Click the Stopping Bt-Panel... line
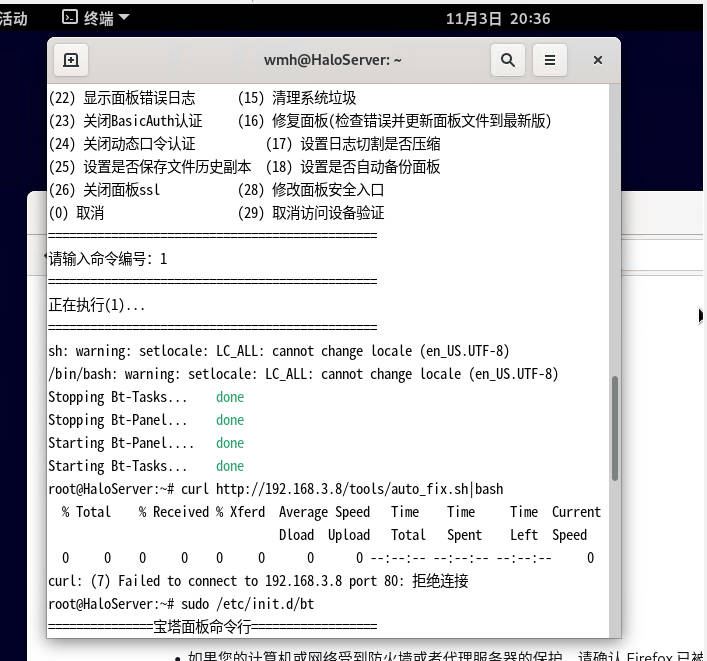 [146, 420]
